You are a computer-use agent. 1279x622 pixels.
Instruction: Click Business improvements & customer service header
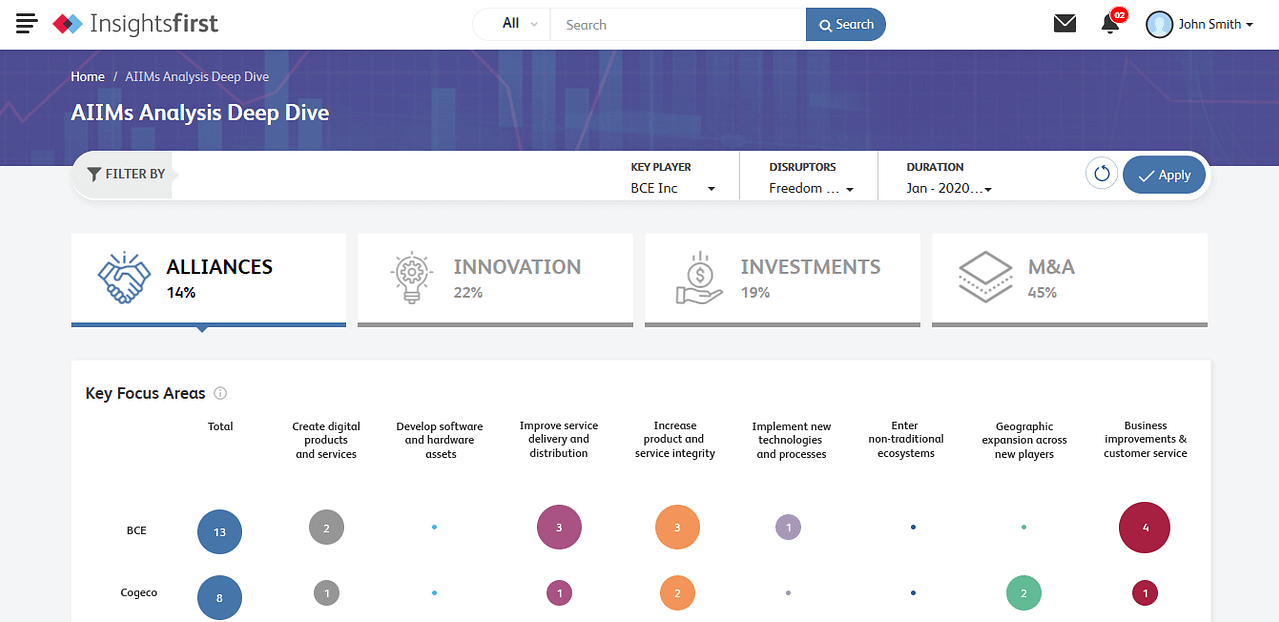coord(1145,439)
